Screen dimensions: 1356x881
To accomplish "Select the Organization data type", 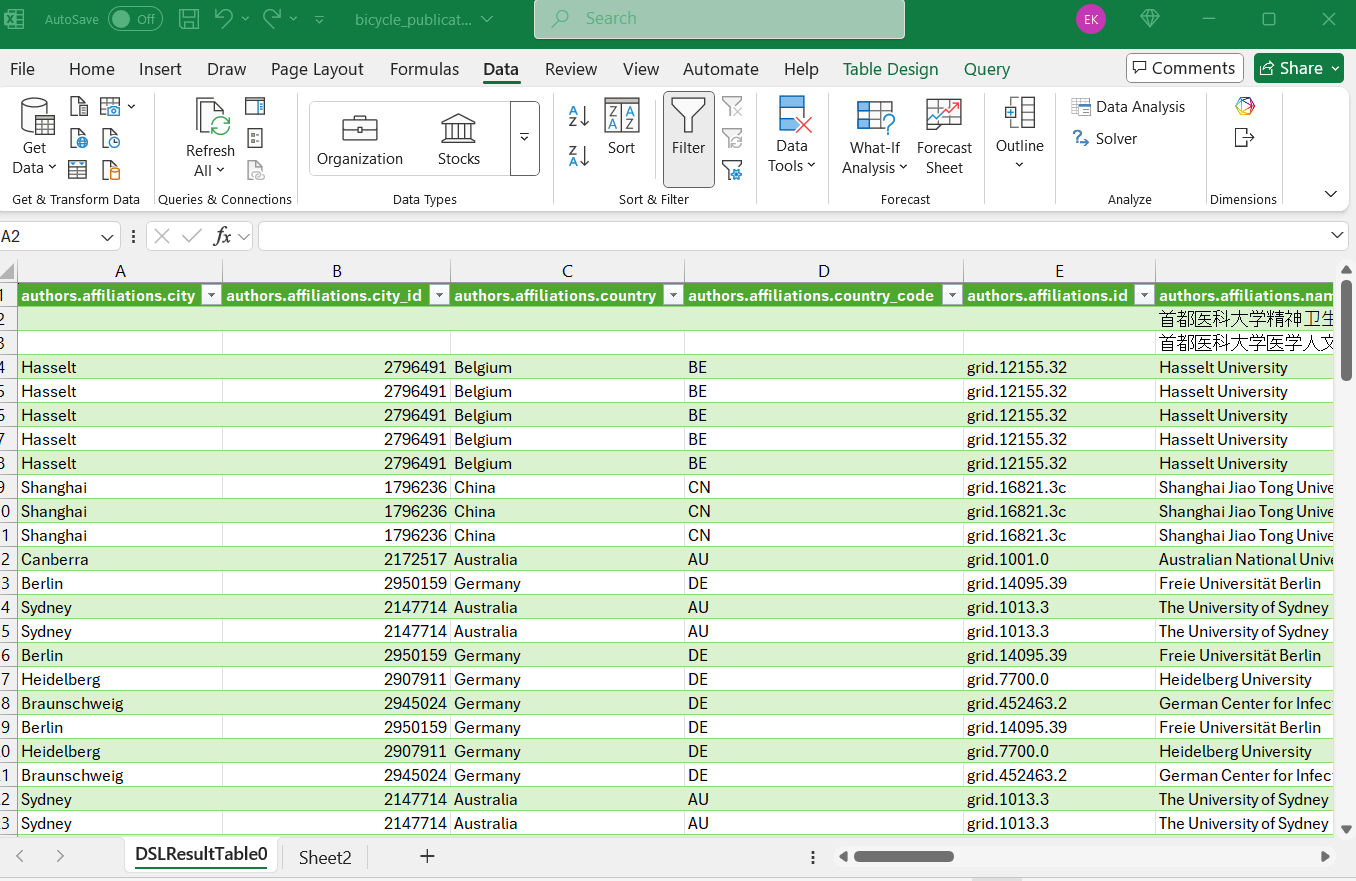I will (x=360, y=138).
